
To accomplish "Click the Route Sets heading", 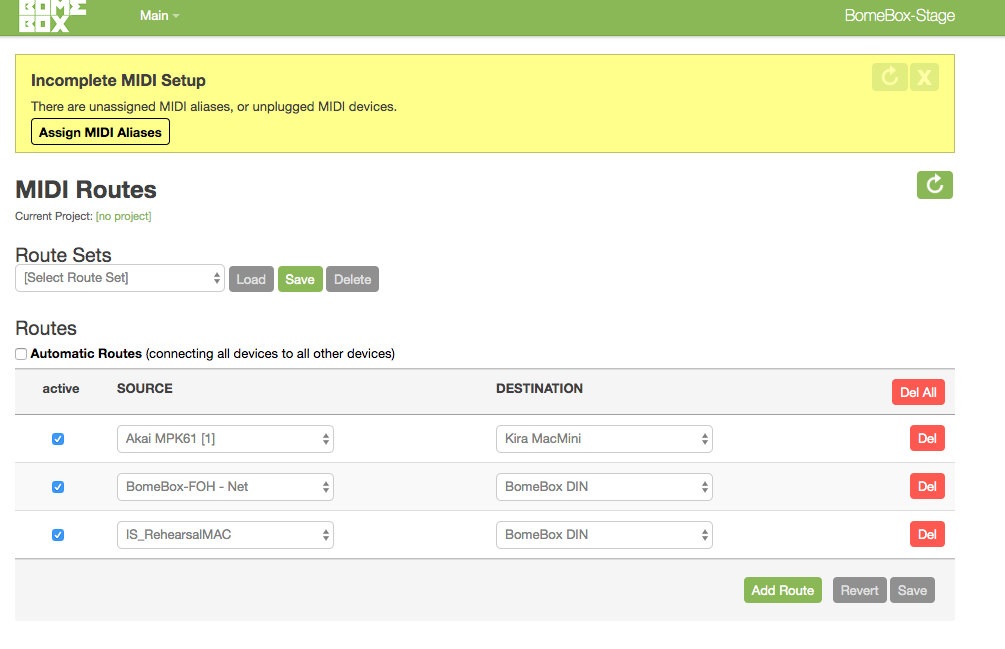I will pyautogui.click(x=63, y=255).
